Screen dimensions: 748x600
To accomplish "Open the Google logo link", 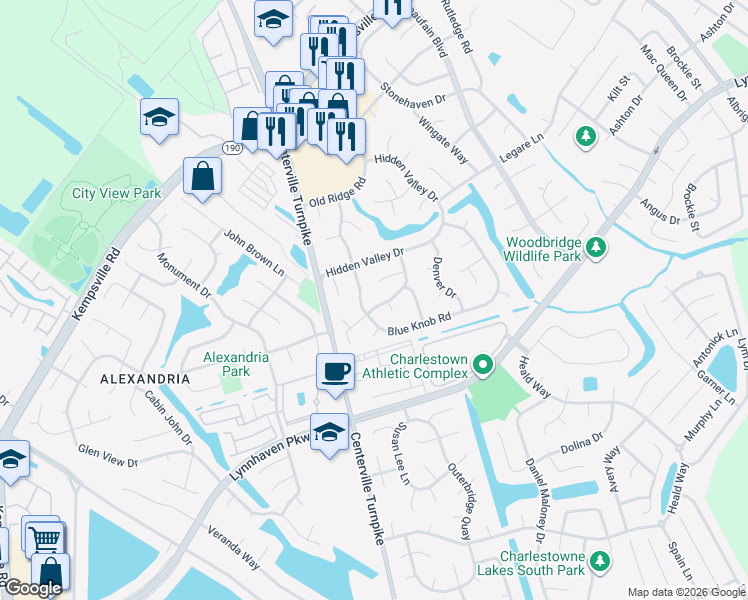I will tap(33, 588).
